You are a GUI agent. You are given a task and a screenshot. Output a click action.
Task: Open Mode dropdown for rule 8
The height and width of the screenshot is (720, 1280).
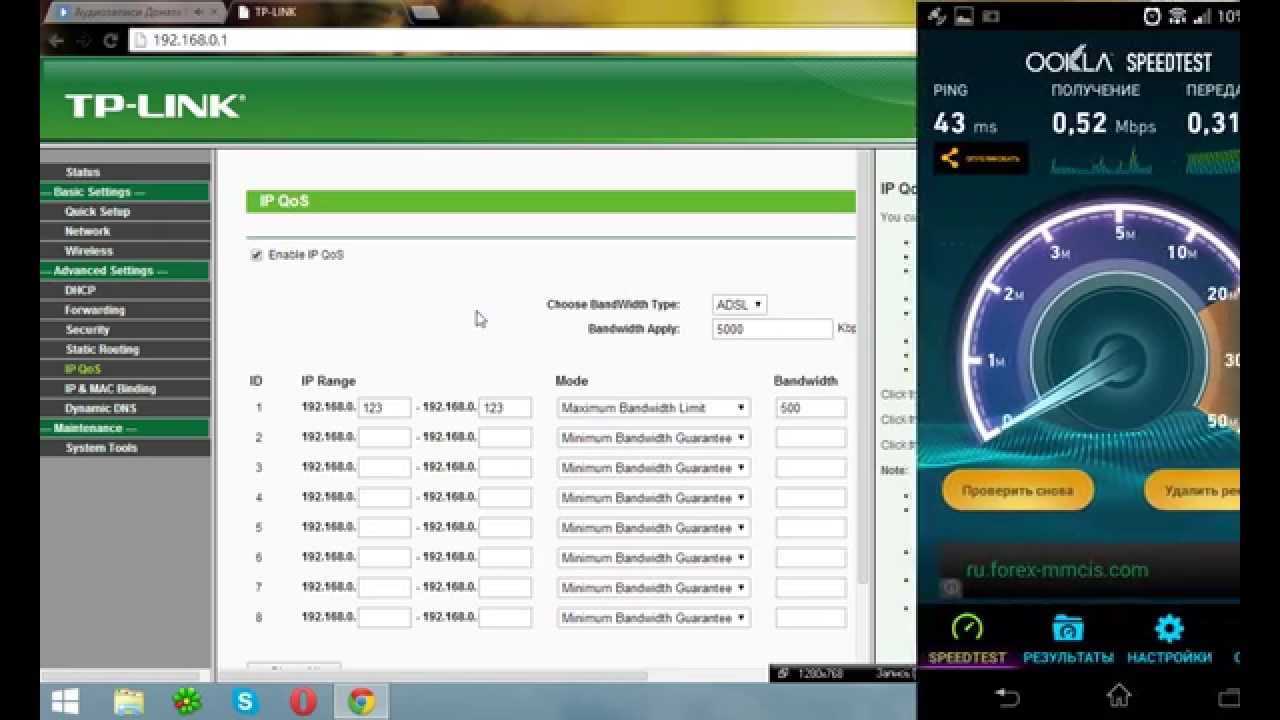click(653, 618)
